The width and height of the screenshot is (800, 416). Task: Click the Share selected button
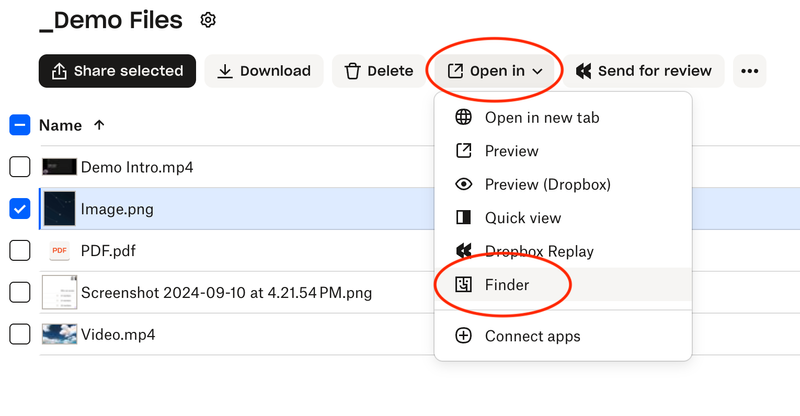117,71
